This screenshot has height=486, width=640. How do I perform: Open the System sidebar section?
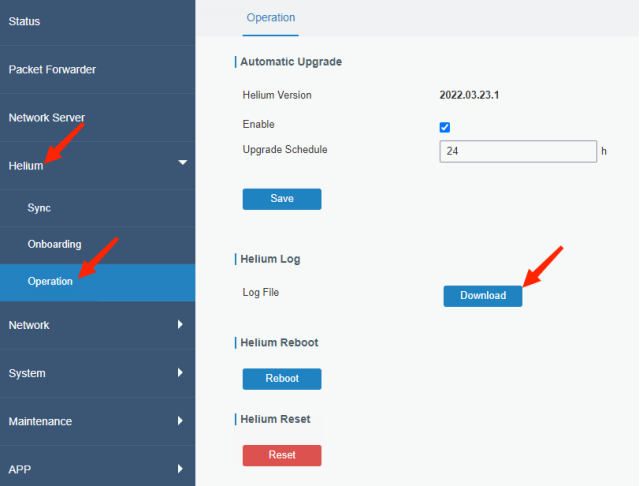[x=98, y=373]
